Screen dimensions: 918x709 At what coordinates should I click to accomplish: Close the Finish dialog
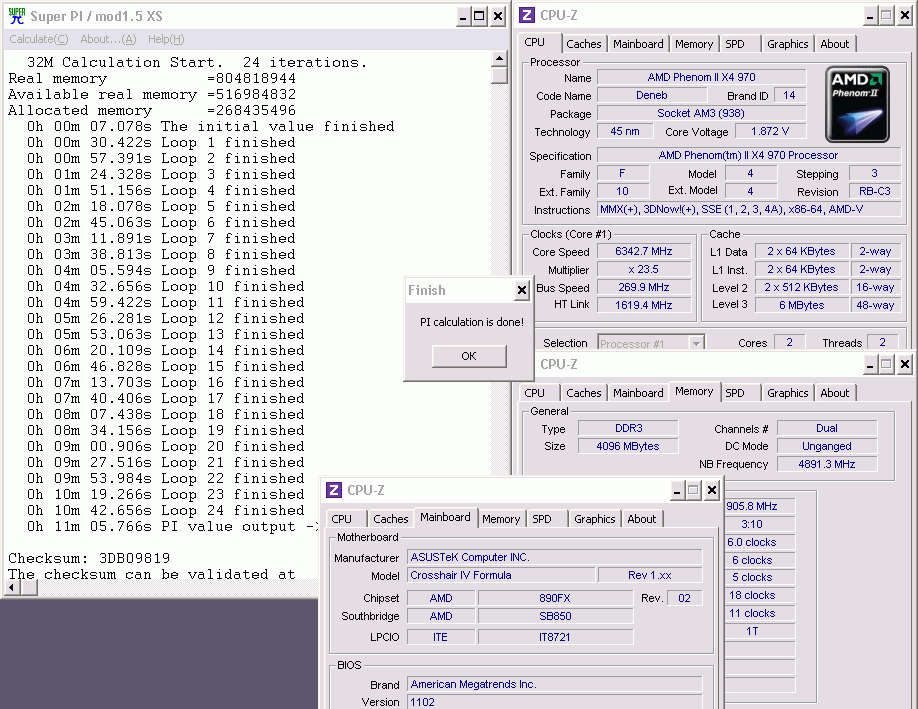point(522,290)
